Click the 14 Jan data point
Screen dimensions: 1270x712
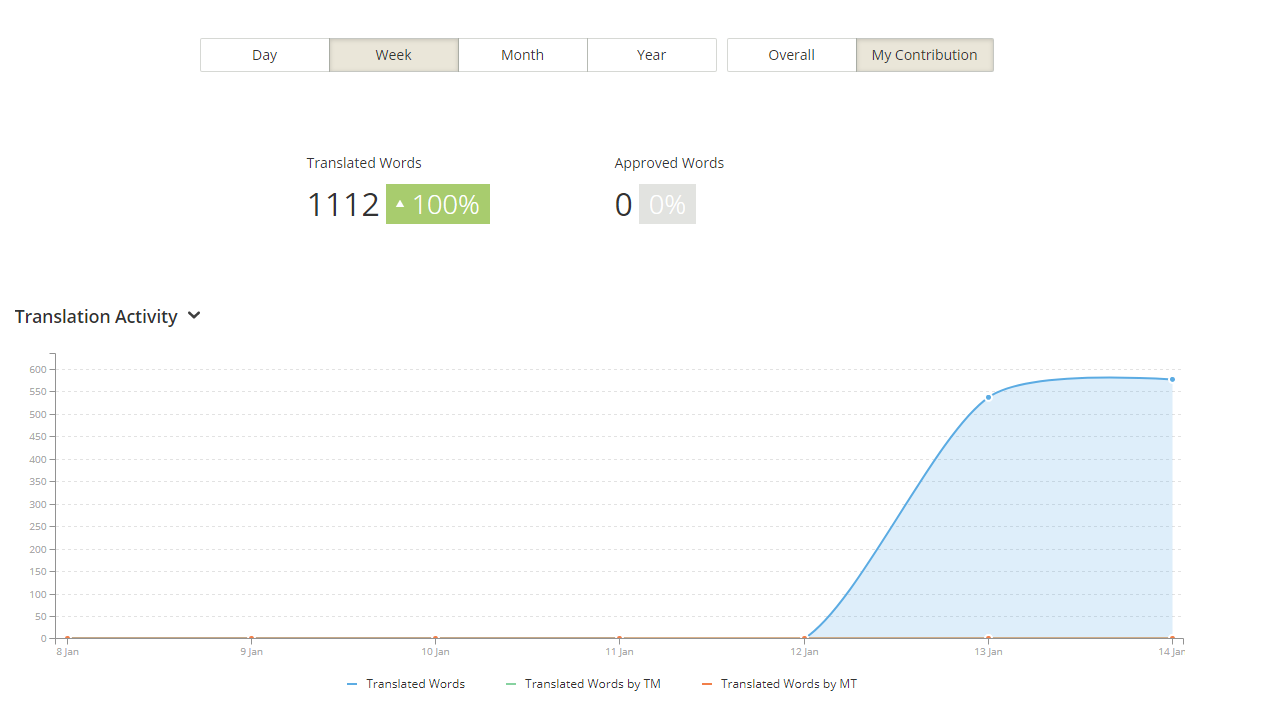(1172, 379)
